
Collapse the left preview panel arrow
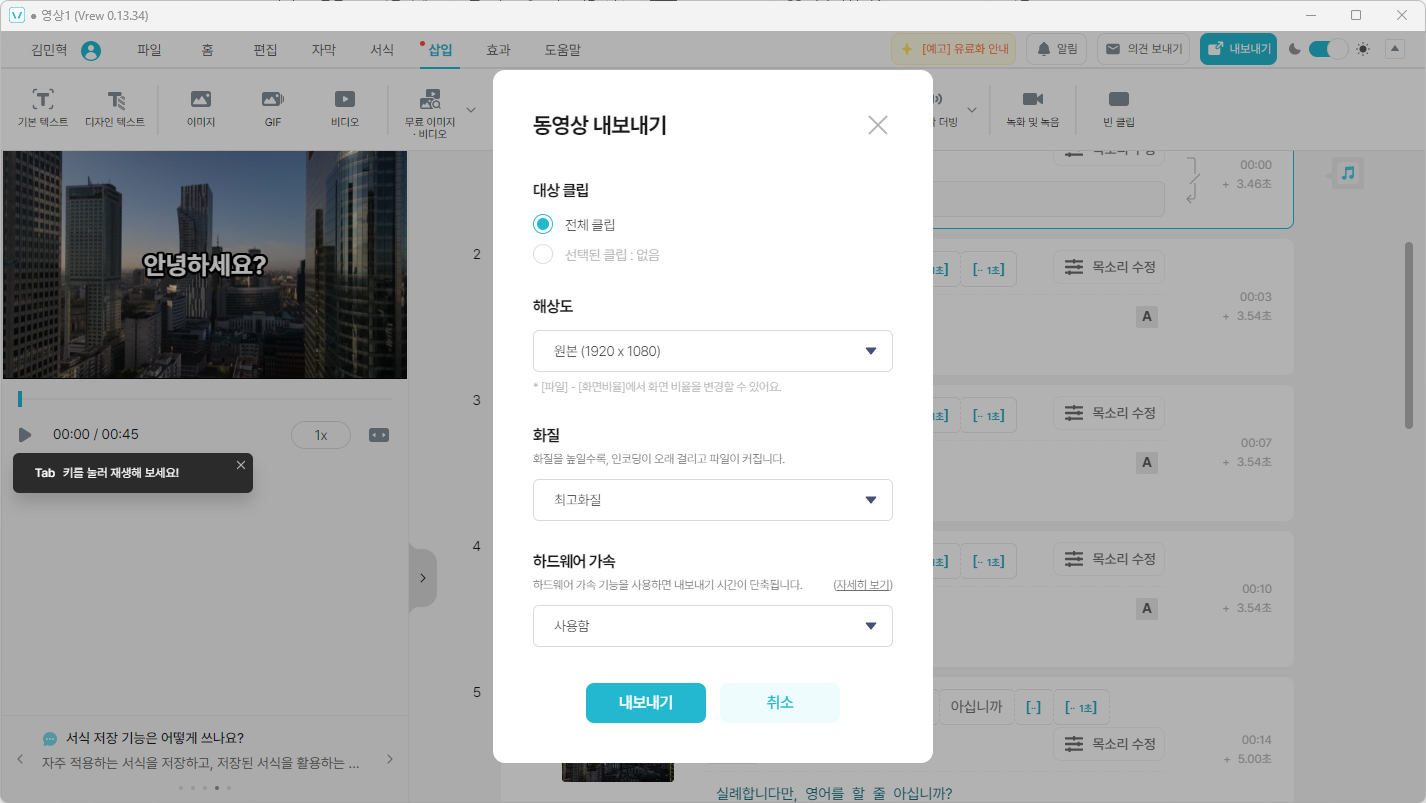[x=422, y=578]
